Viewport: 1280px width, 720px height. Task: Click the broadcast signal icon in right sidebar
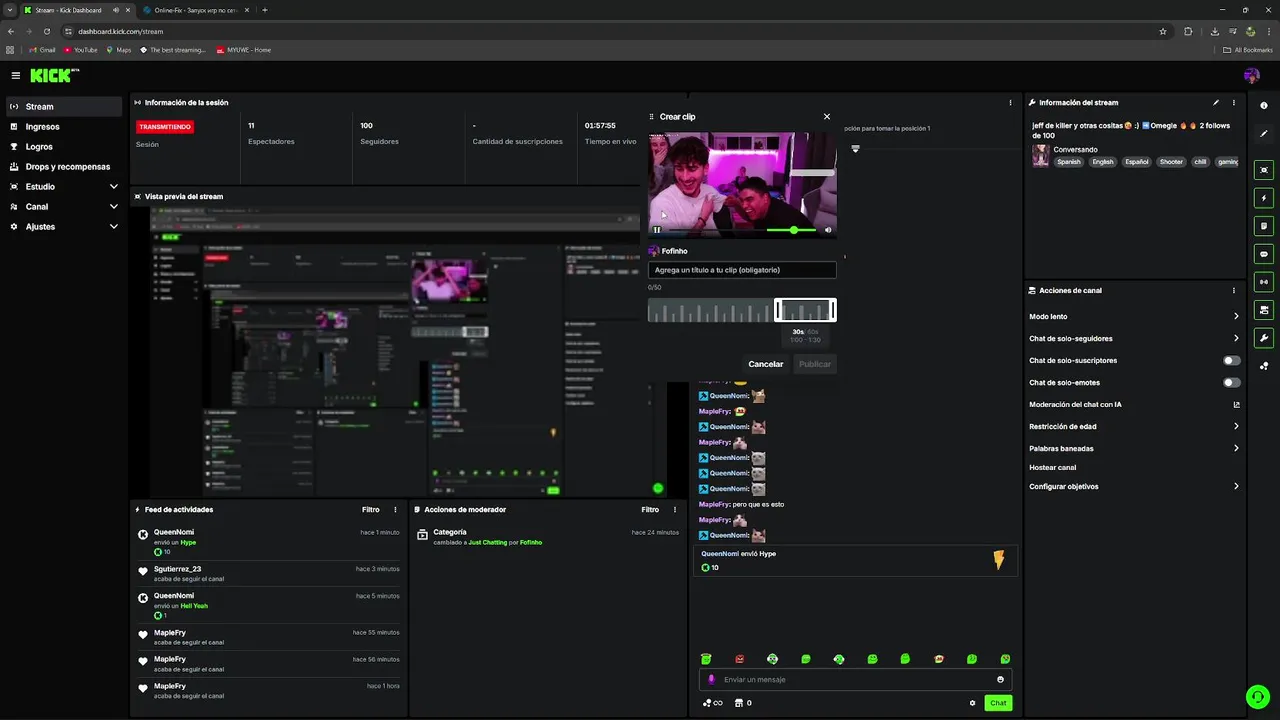pos(1264,282)
